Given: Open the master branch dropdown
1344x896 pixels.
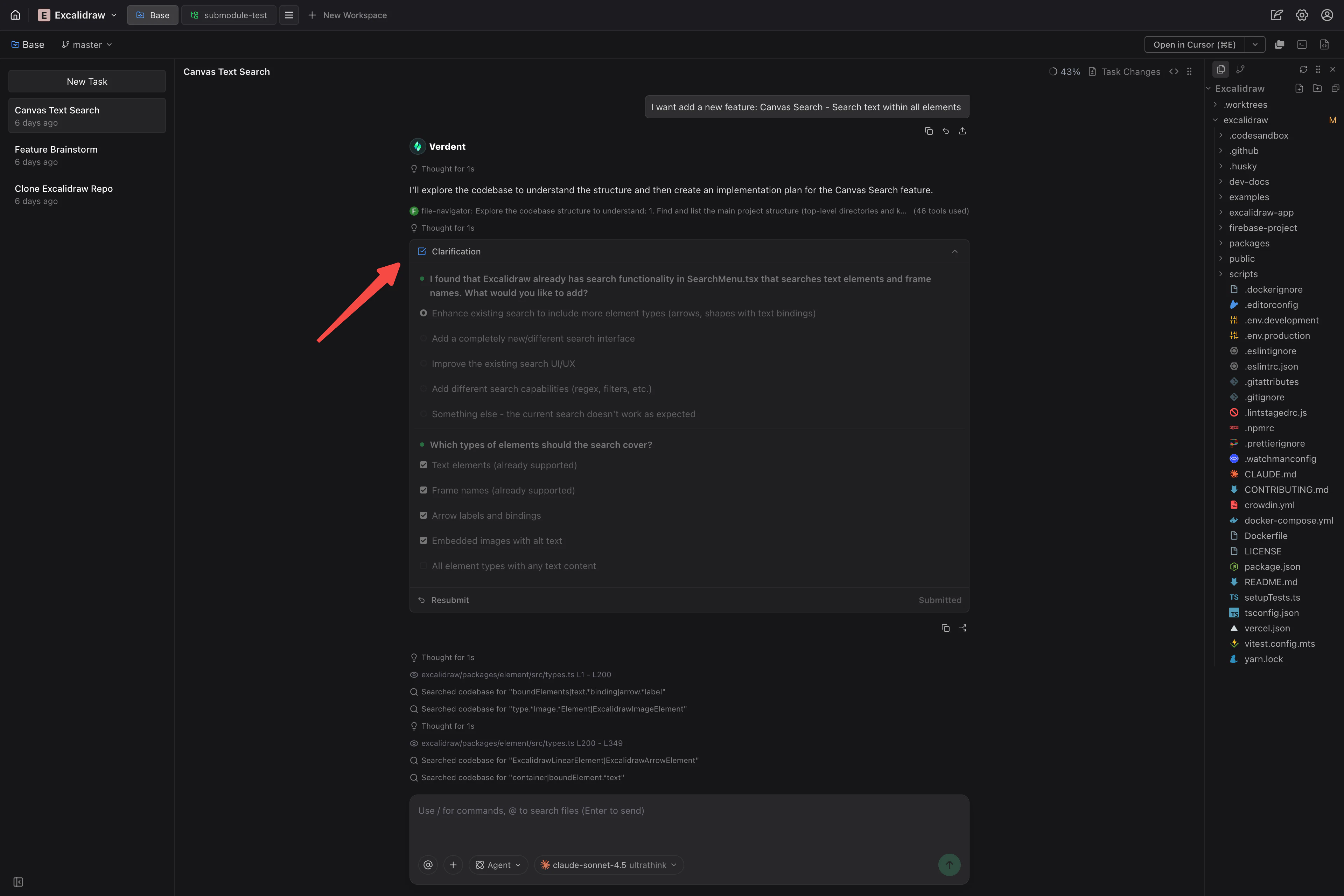Looking at the screenshot, I should tap(87, 44).
